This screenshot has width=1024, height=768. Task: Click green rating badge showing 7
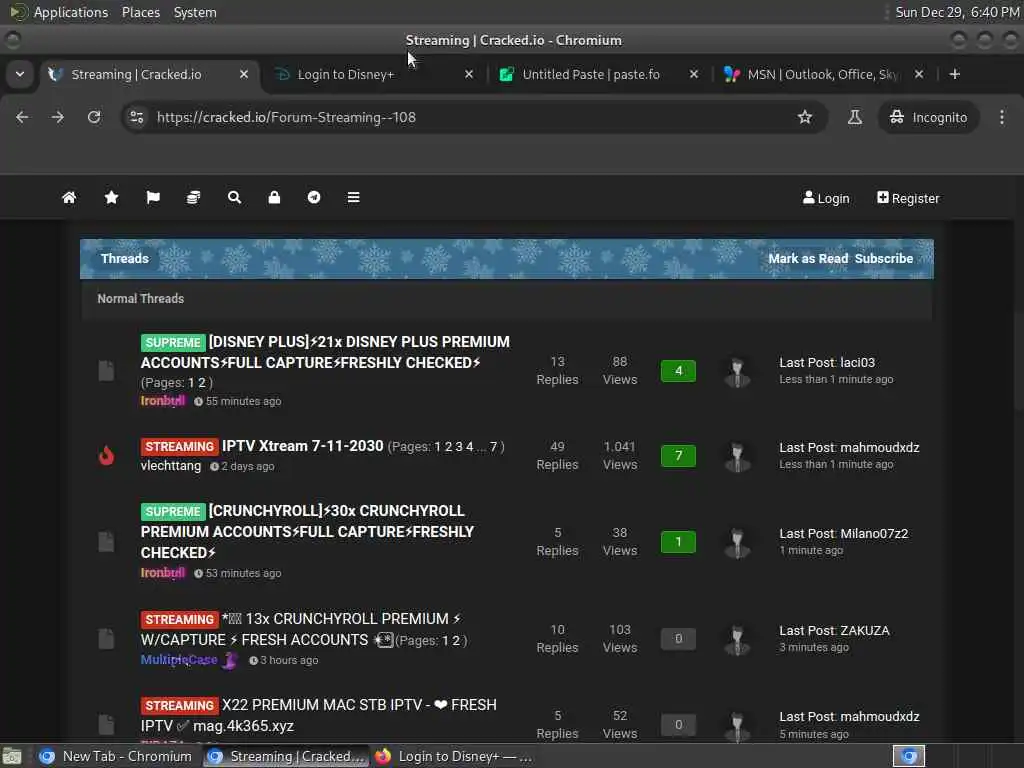678,455
